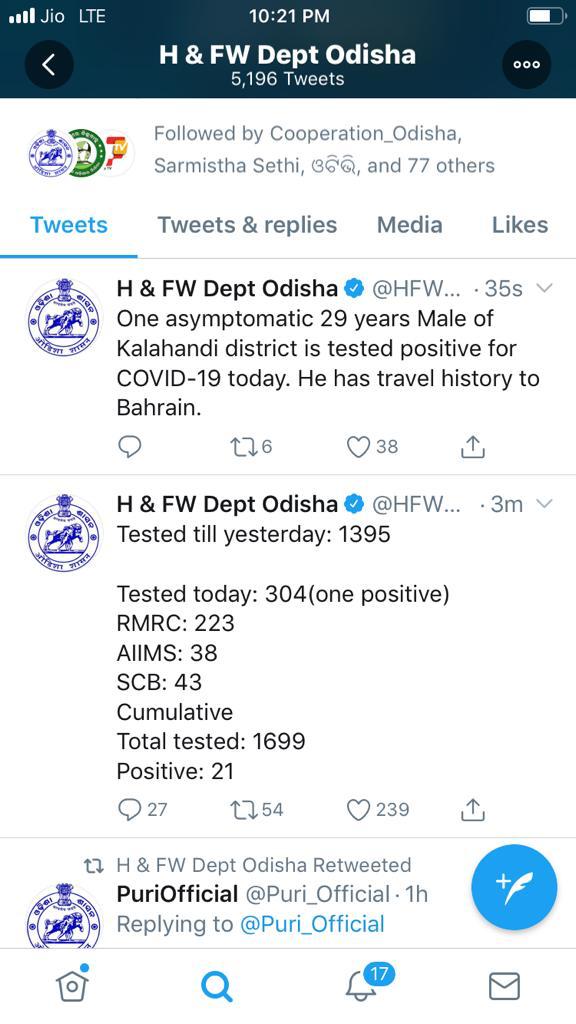
Task: Like the testing stats tweet with 239 likes
Action: [x=377, y=810]
